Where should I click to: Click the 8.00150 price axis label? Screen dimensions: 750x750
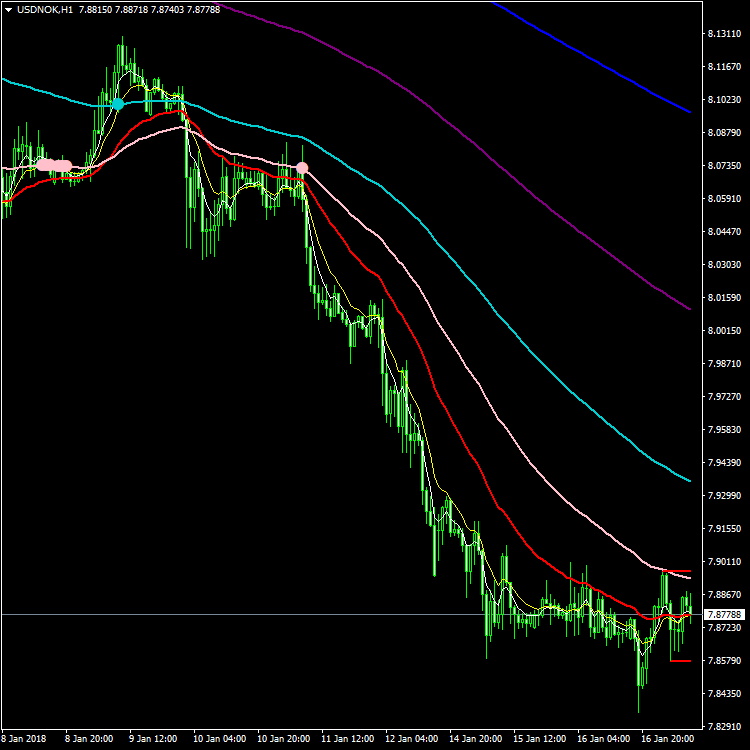[x=724, y=331]
